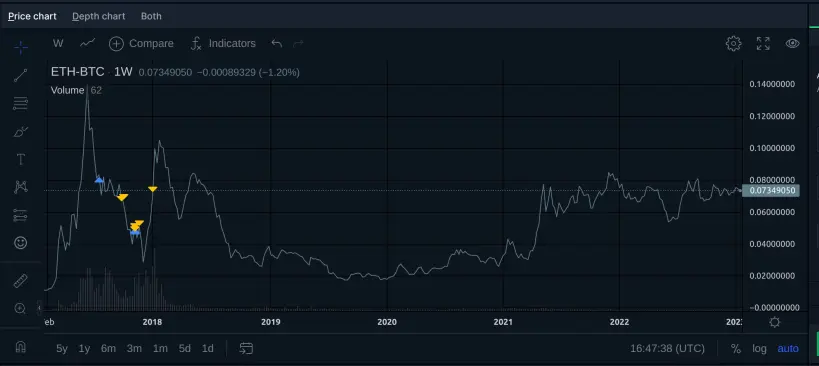This screenshot has height=366, width=819.
Task: Open the Indicators menu
Action: [x=223, y=44]
